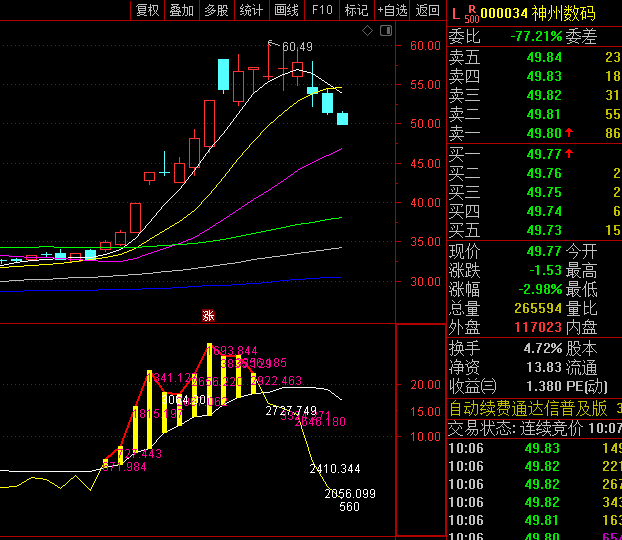Click the 叠加 overlay button

point(181,10)
